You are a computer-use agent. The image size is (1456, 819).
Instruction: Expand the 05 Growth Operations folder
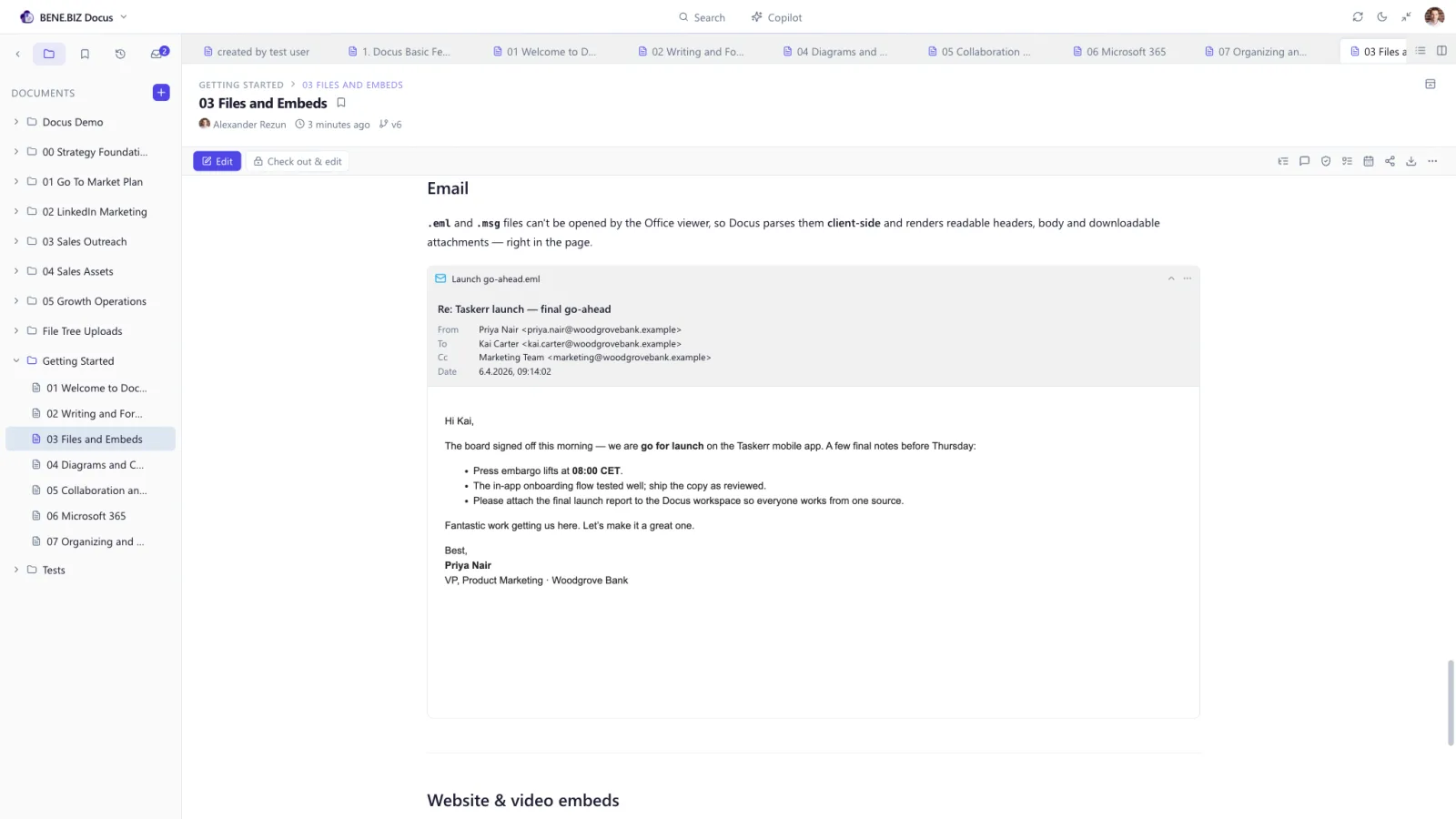[x=16, y=301]
